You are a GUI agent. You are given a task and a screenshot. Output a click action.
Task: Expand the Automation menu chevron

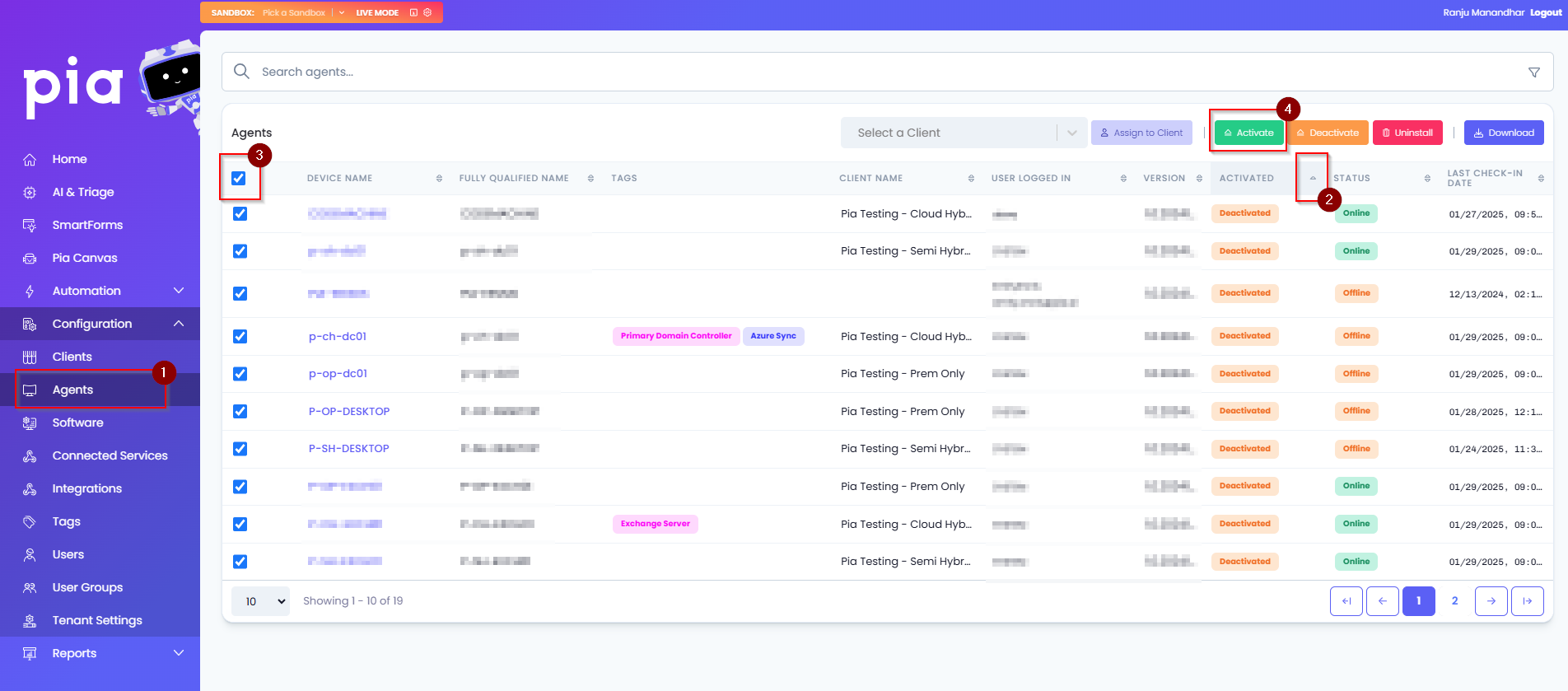[x=179, y=291]
